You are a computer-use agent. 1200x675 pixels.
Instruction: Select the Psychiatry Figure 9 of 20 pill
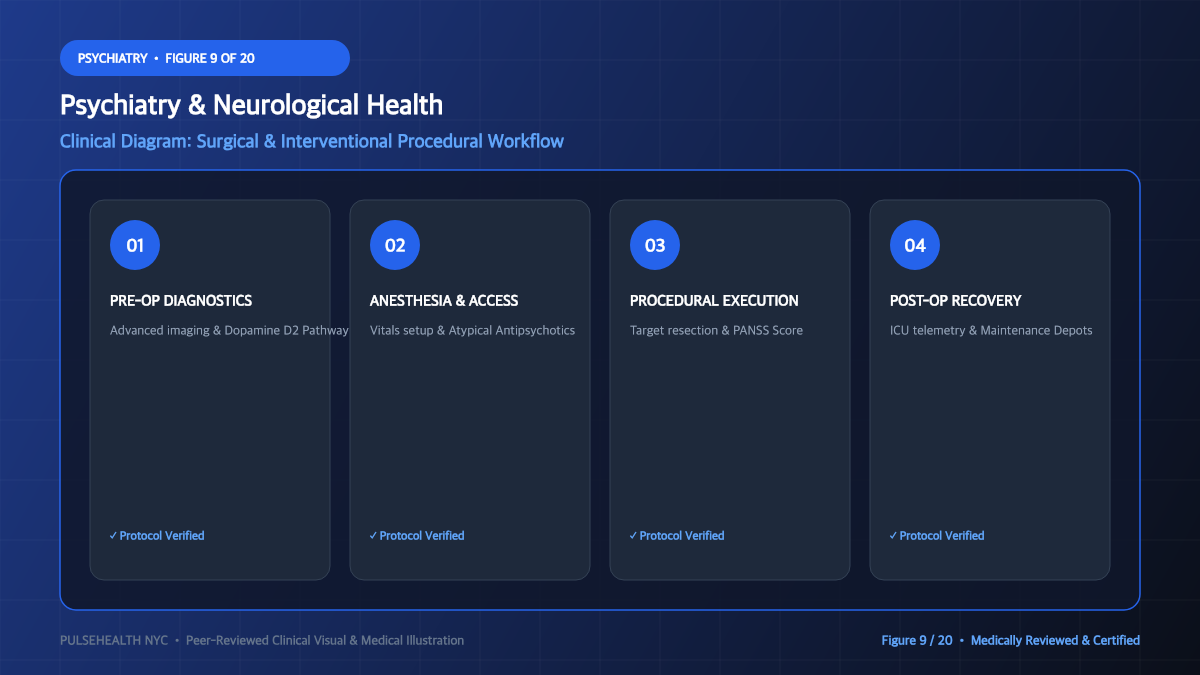205,58
